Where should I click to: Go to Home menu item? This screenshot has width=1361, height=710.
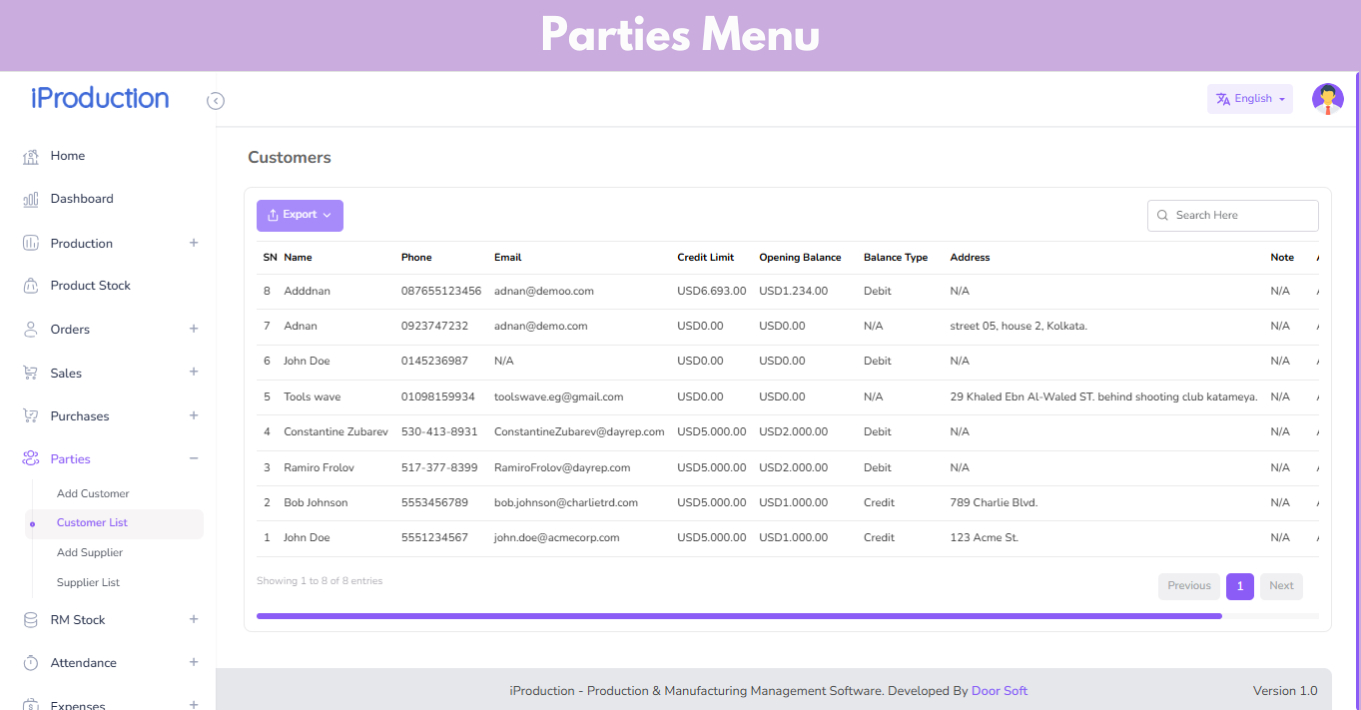(68, 156)
